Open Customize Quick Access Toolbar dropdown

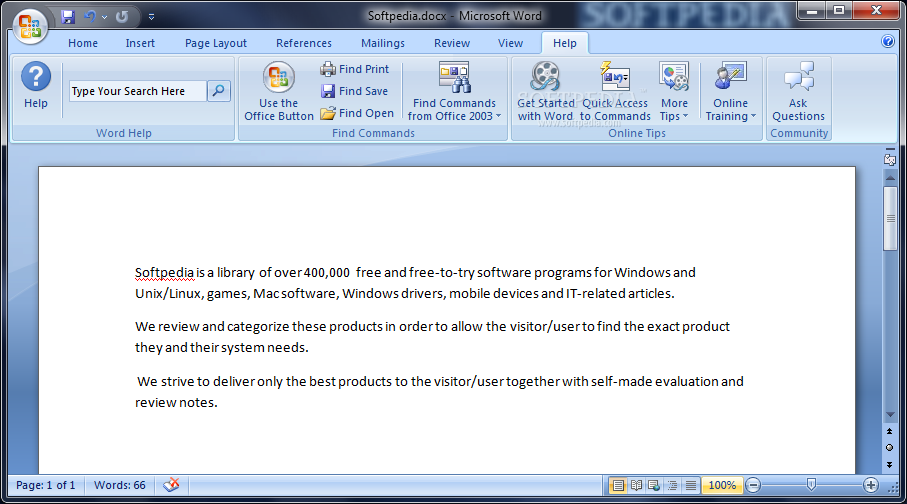152,17
